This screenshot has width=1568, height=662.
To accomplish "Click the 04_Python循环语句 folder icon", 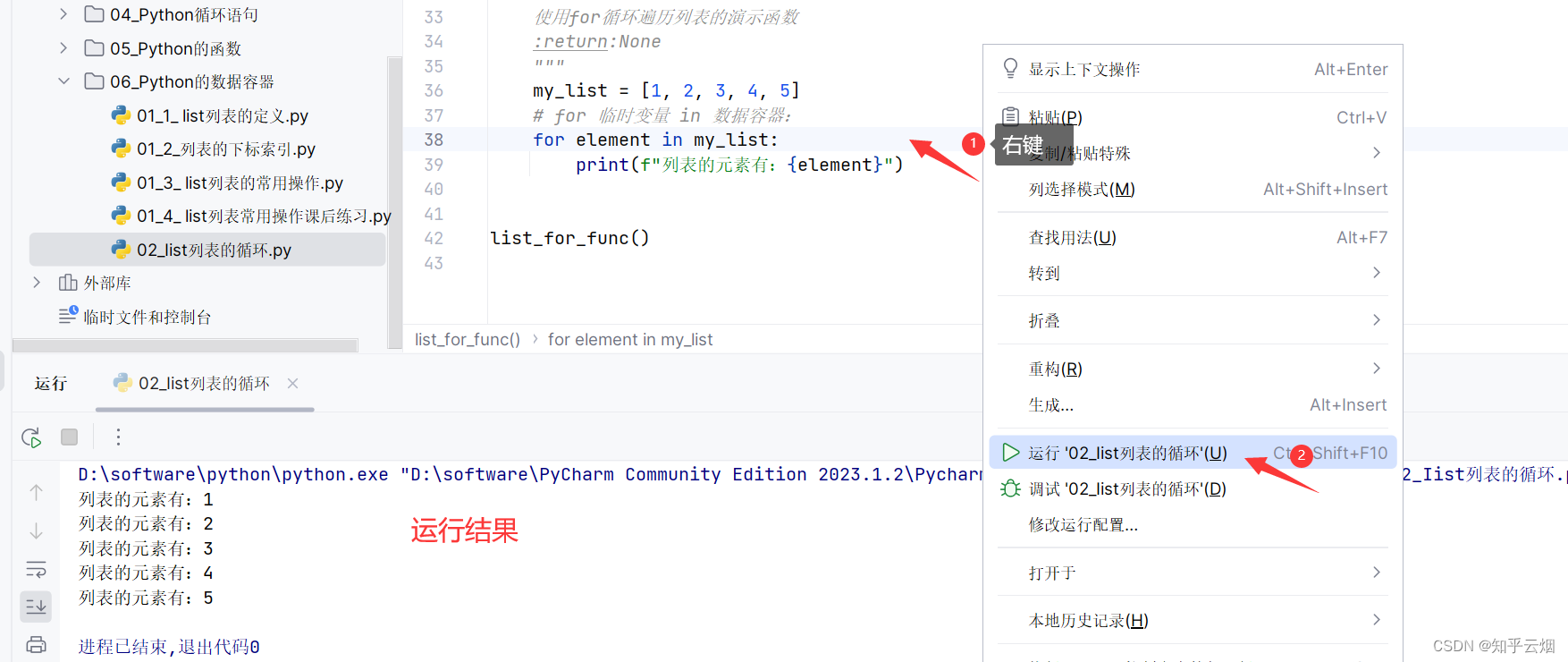I will (x=94, y=14).
